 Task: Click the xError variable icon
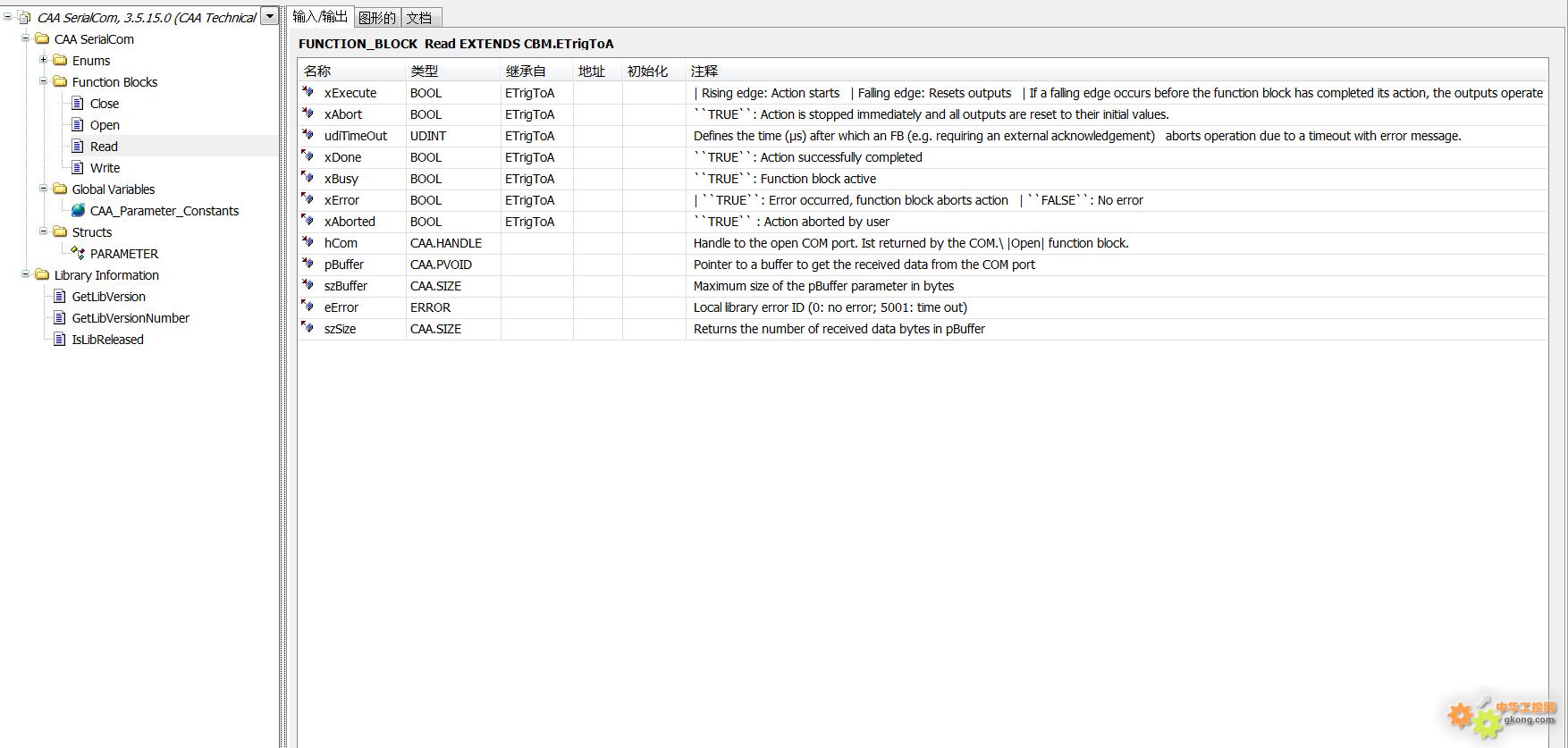click(x=308, y=199)
